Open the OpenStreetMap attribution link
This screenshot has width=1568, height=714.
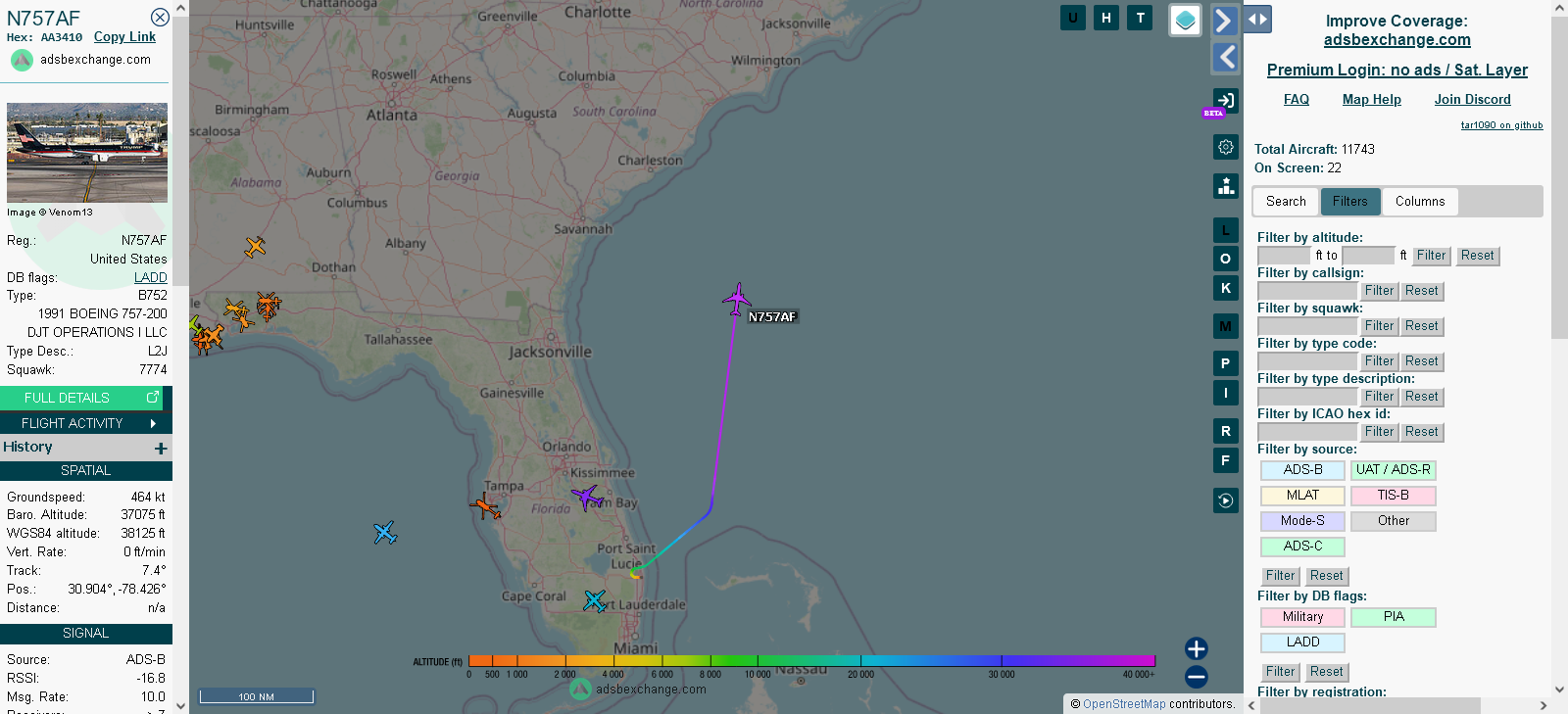pyautogui.click(x=1124, y=704)
